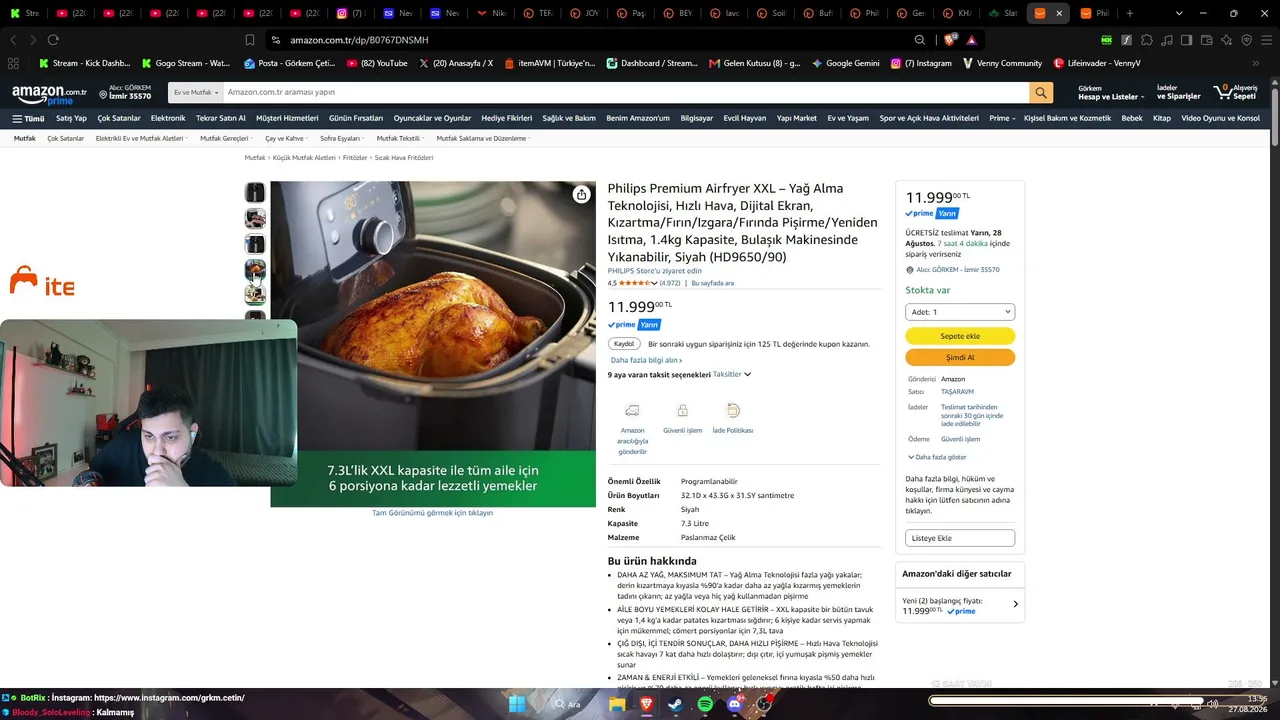Open Elektronik category in nav bar
This screenshot has height=720, width=1280.
tap(168, 118)
